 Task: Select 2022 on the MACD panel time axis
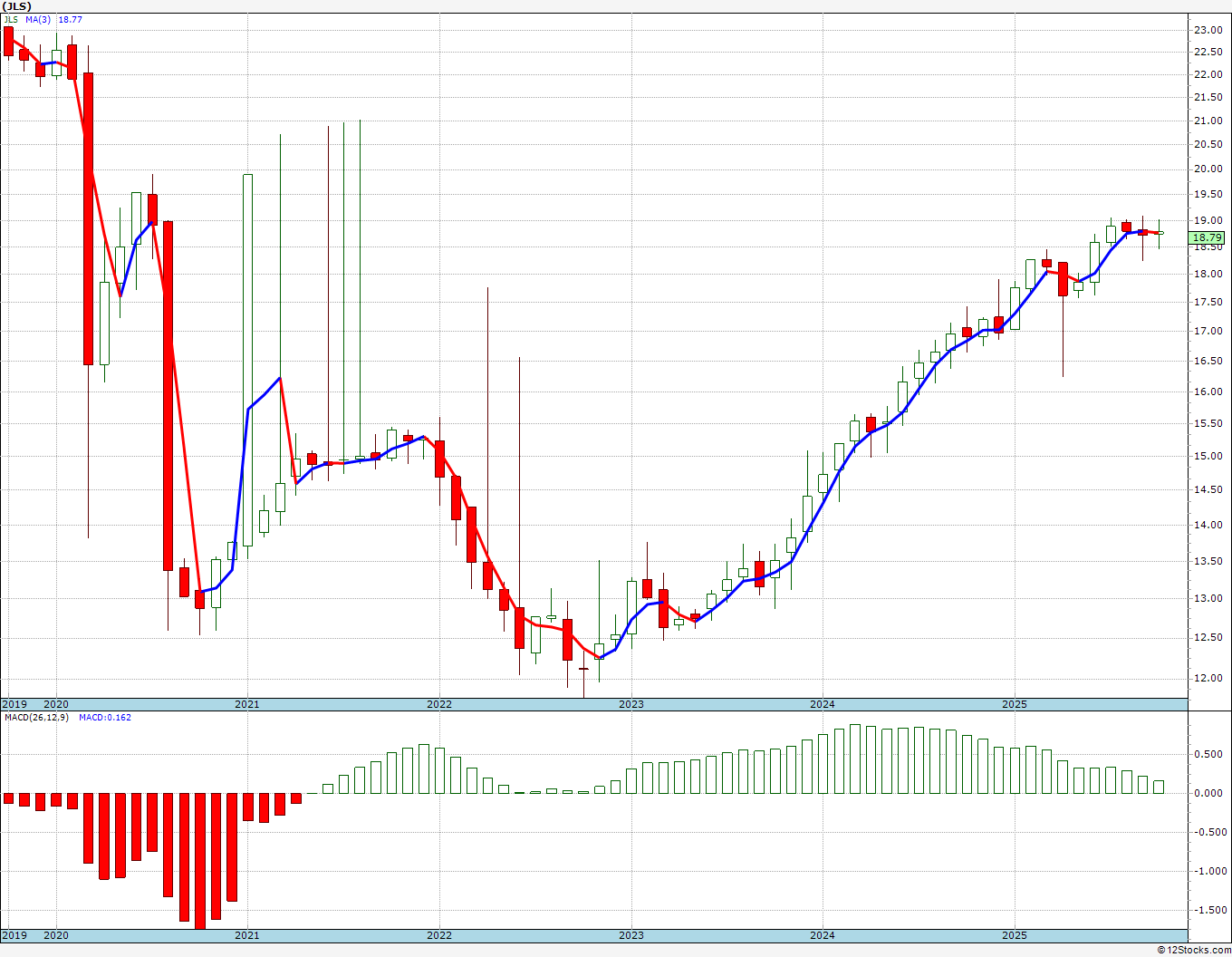click(x=439, y=935)
